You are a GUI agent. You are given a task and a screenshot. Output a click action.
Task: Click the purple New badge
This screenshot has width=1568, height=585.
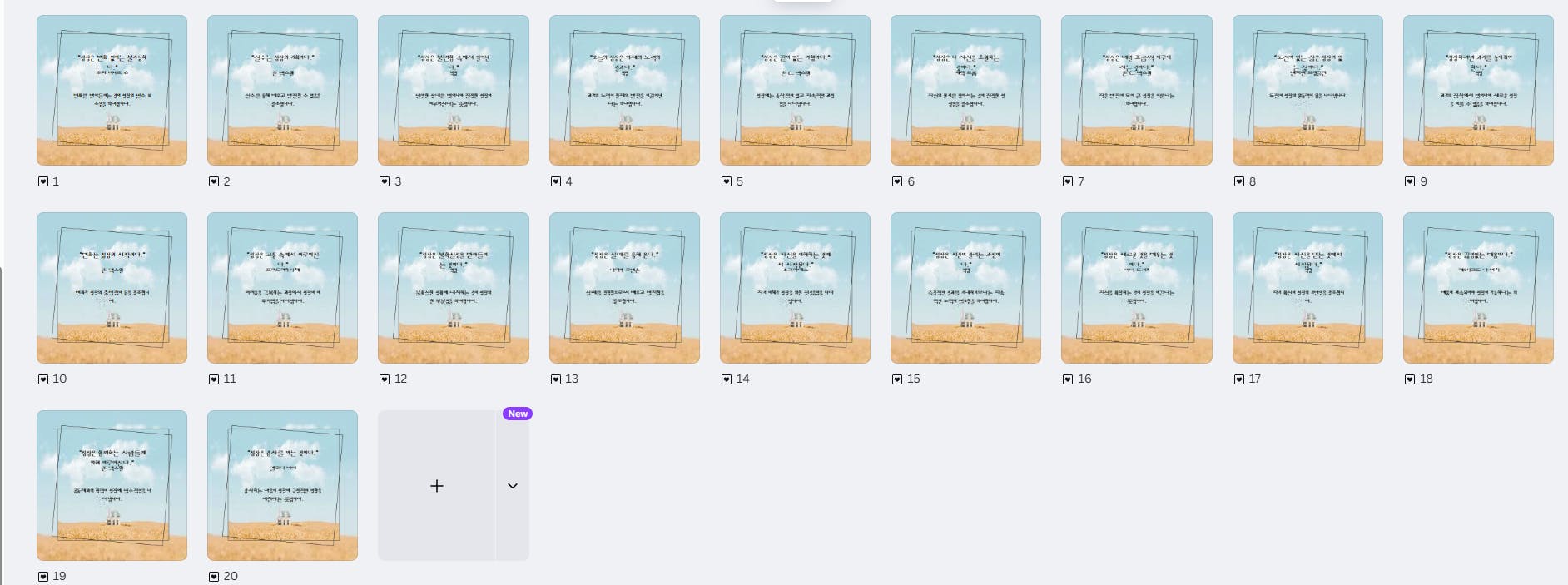pyautogui.click(x=518, y=414)
